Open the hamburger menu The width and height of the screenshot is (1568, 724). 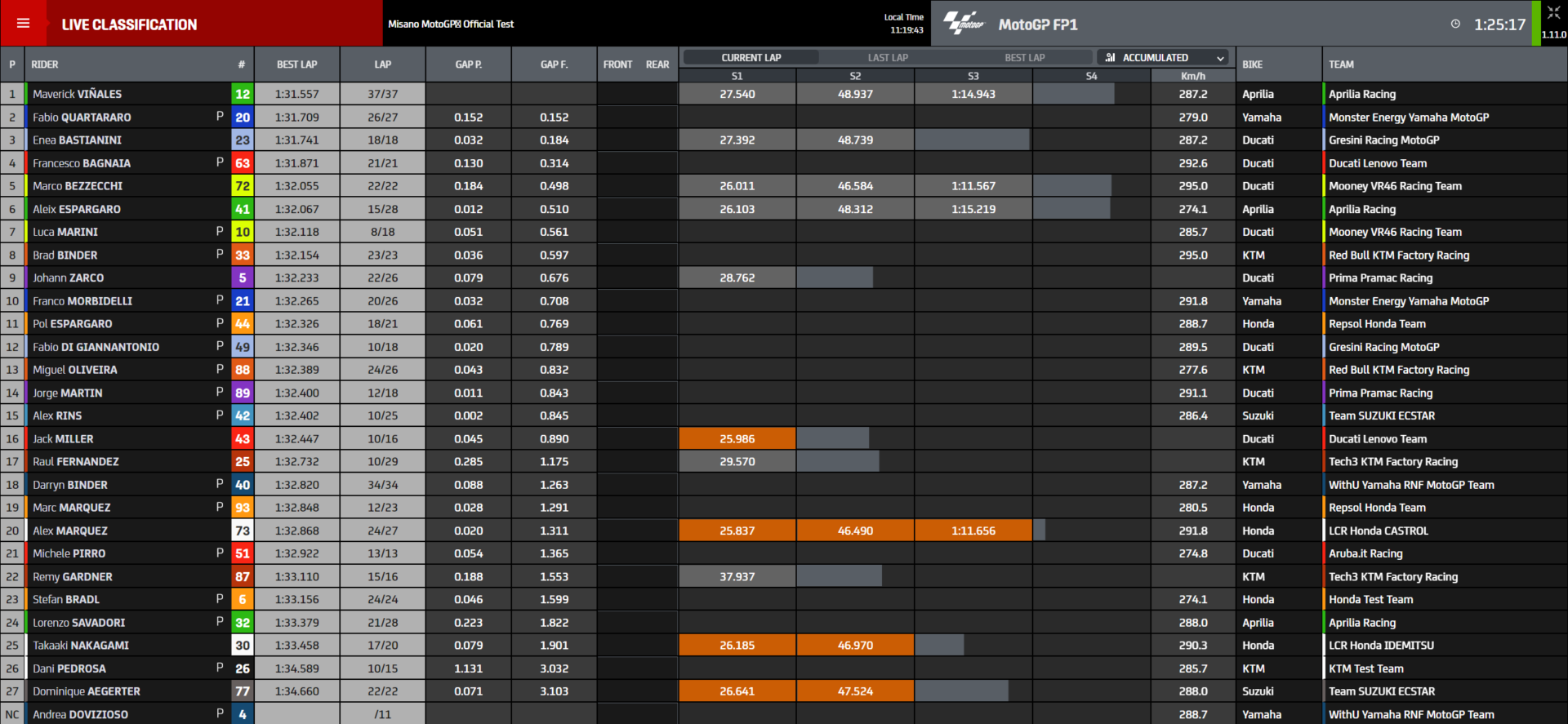(x=23, y=24)
